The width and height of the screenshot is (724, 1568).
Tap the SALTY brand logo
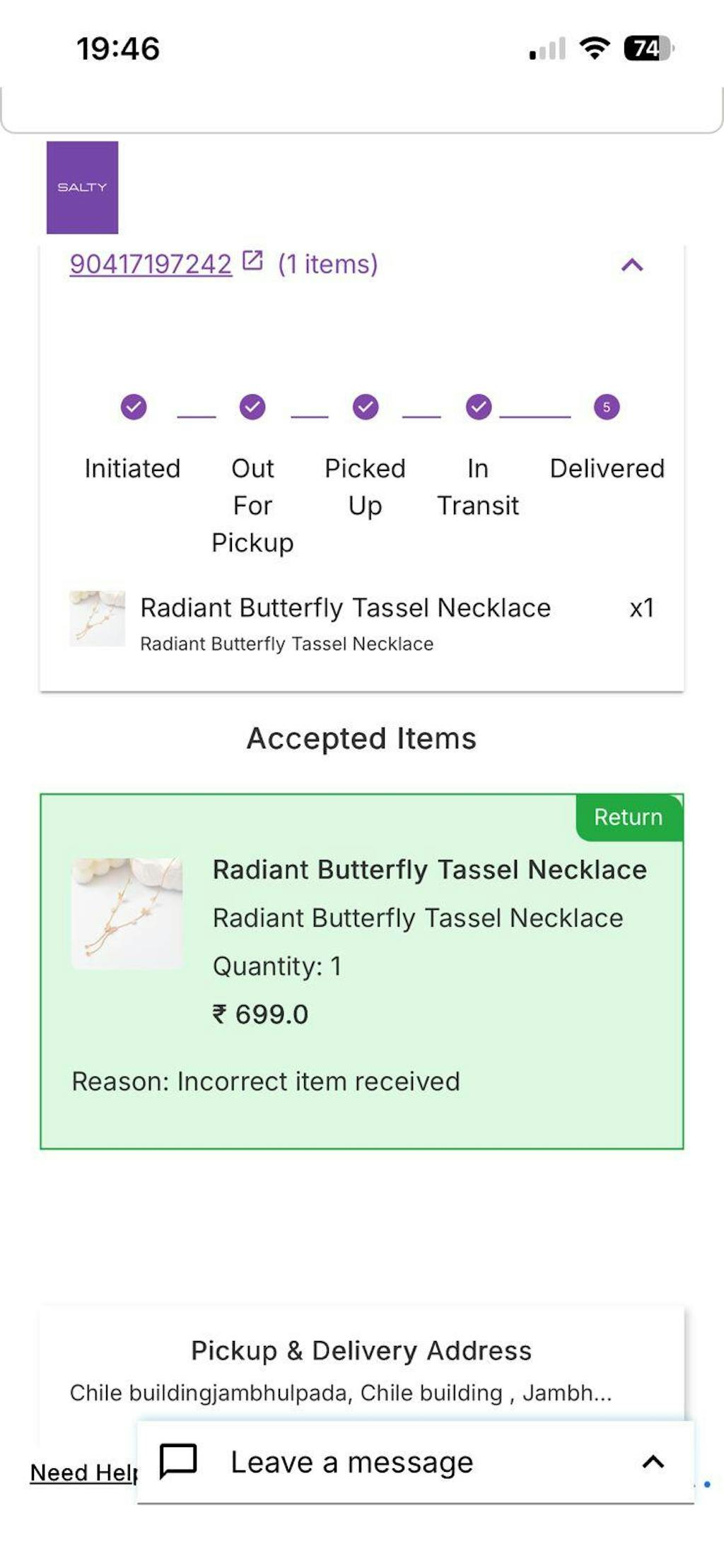point(82,187)
